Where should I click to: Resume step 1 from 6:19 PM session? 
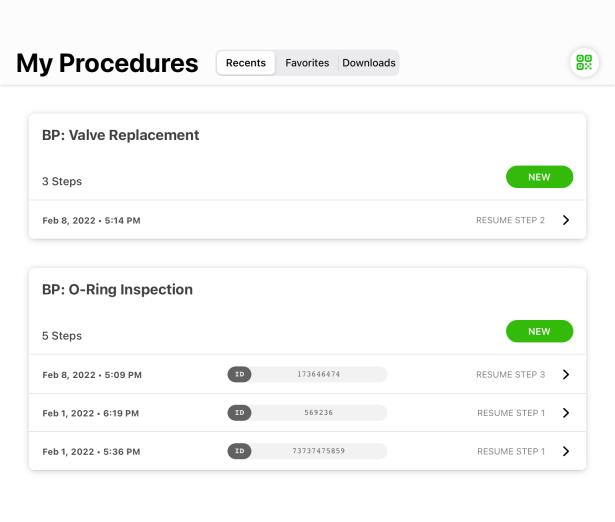coord(510,413)
